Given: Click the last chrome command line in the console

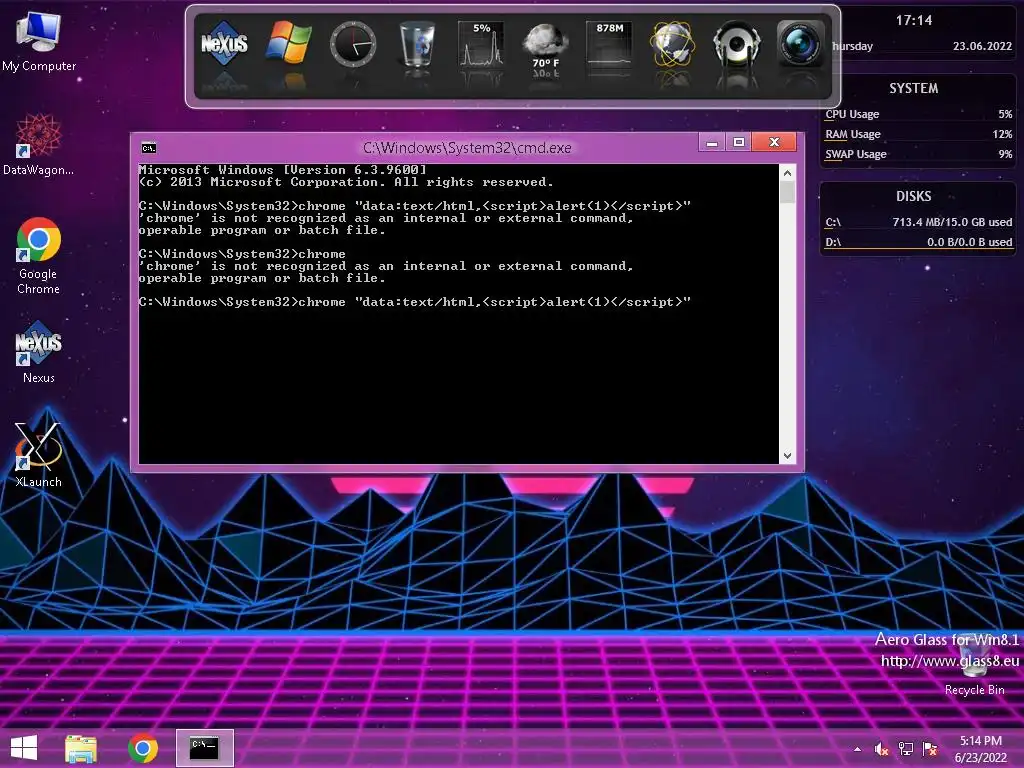Looking at the screenshot, I should click(x=415, y=302).
